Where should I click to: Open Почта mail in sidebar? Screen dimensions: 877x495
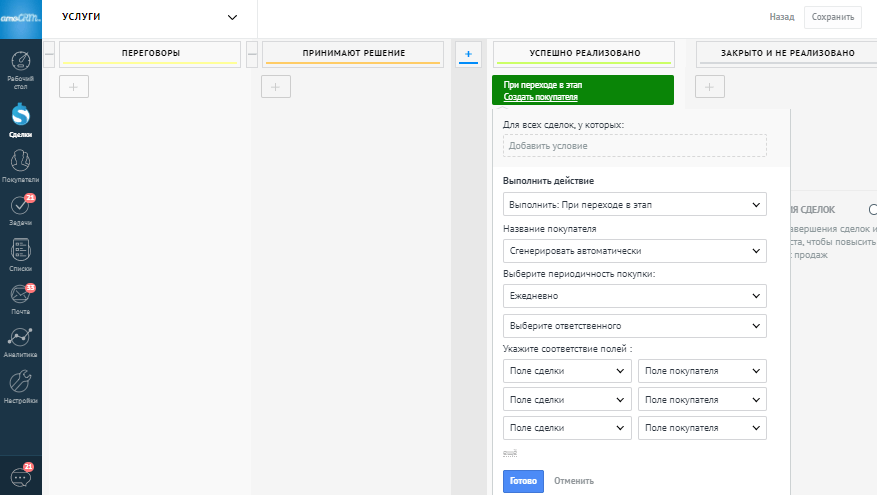tap(21, 299)
